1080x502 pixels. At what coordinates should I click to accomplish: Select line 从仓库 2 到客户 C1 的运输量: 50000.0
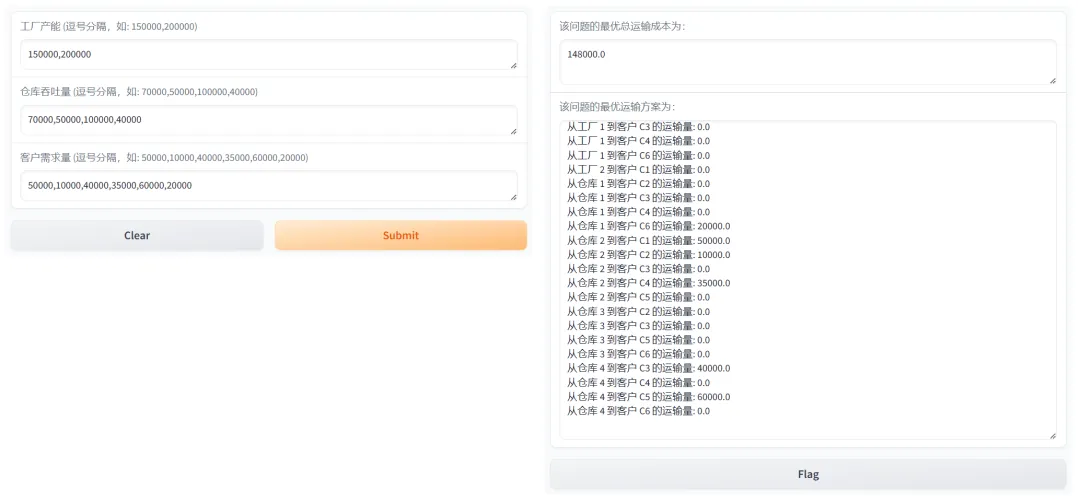pyautogui.click(x=649, y=240)
